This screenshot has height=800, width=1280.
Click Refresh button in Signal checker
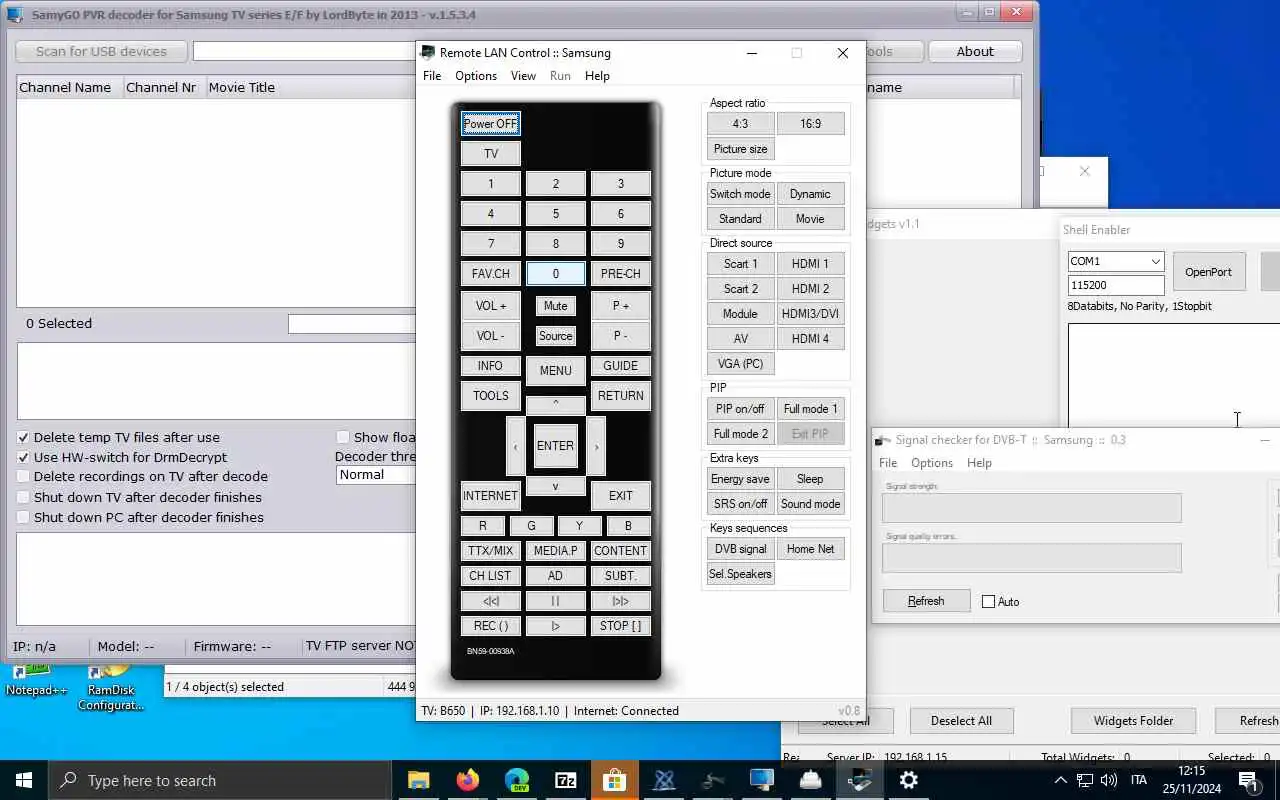point(926,601)
